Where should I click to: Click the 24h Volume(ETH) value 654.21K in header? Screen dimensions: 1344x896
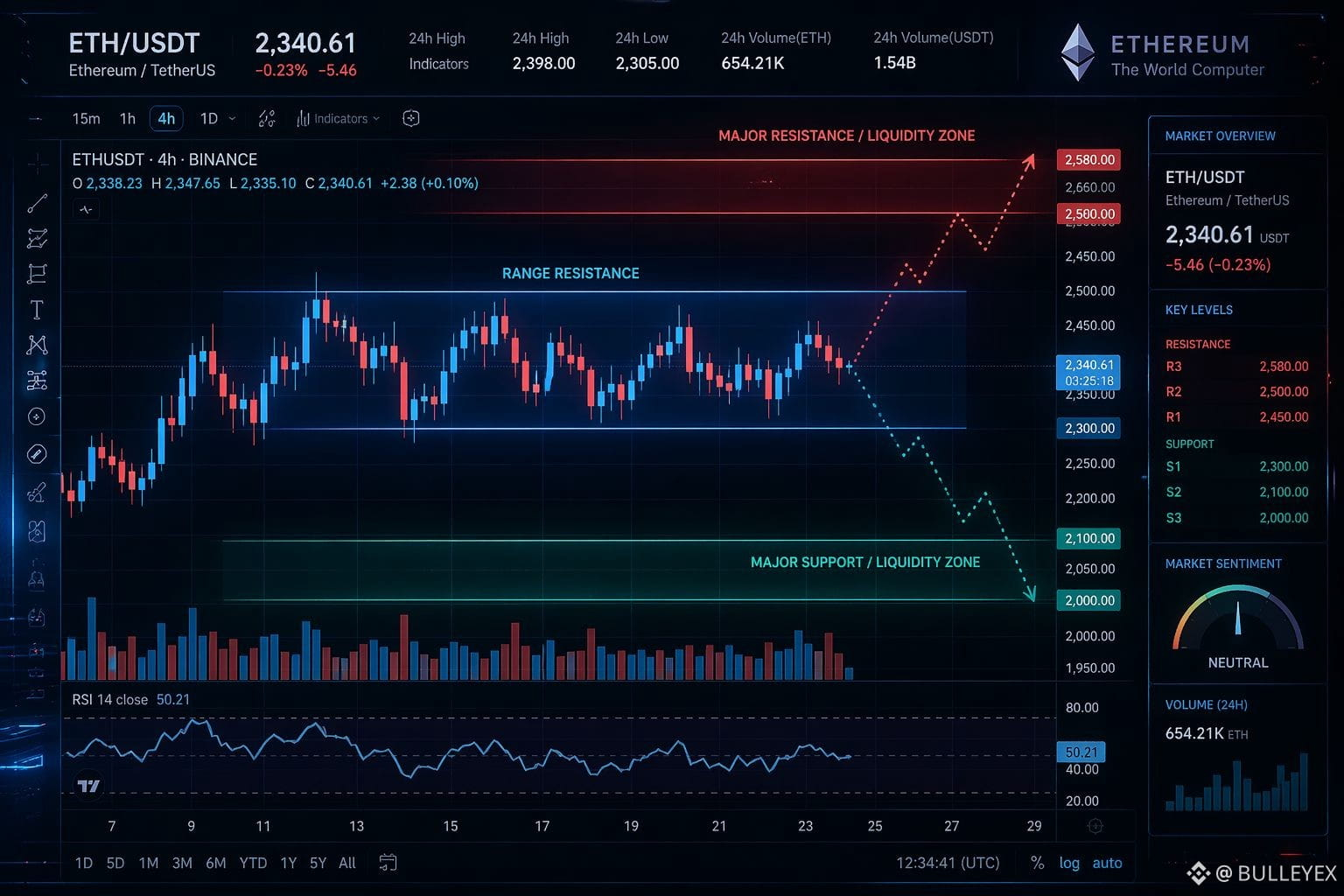(x=752, y=63)
